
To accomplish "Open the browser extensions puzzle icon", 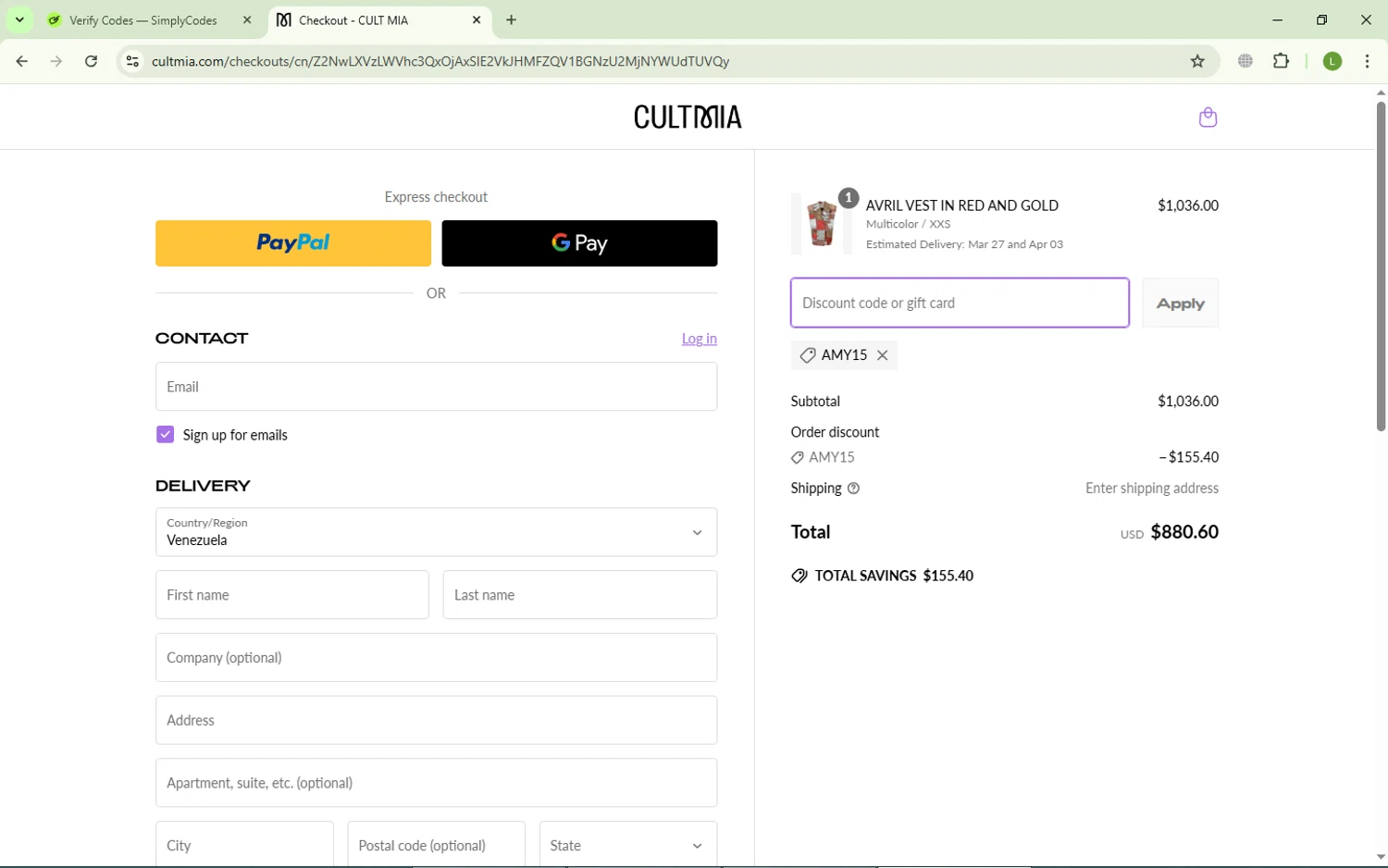I will pos(1282,62).
